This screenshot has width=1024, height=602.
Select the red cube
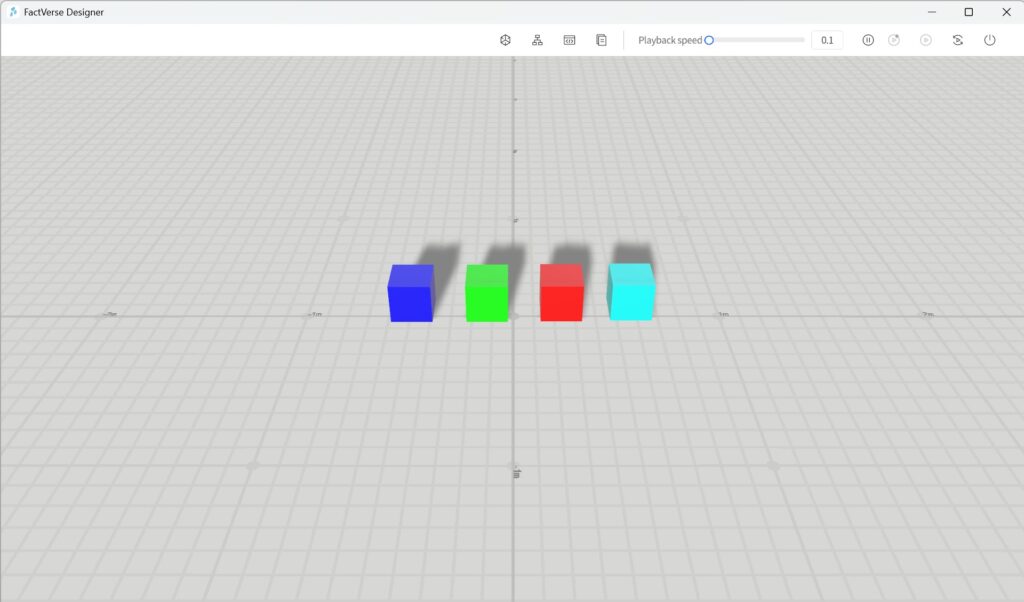[561, 293]
